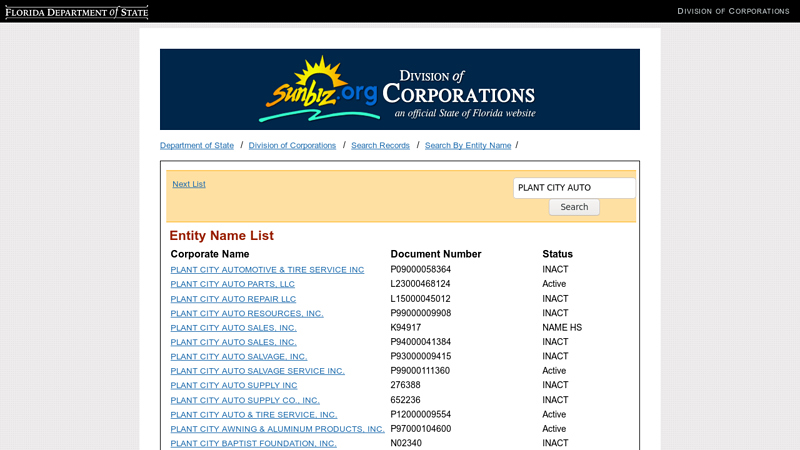Viewport: 800px width, 450px height.
Task: Click the Search button
Action: coord(574,207)
